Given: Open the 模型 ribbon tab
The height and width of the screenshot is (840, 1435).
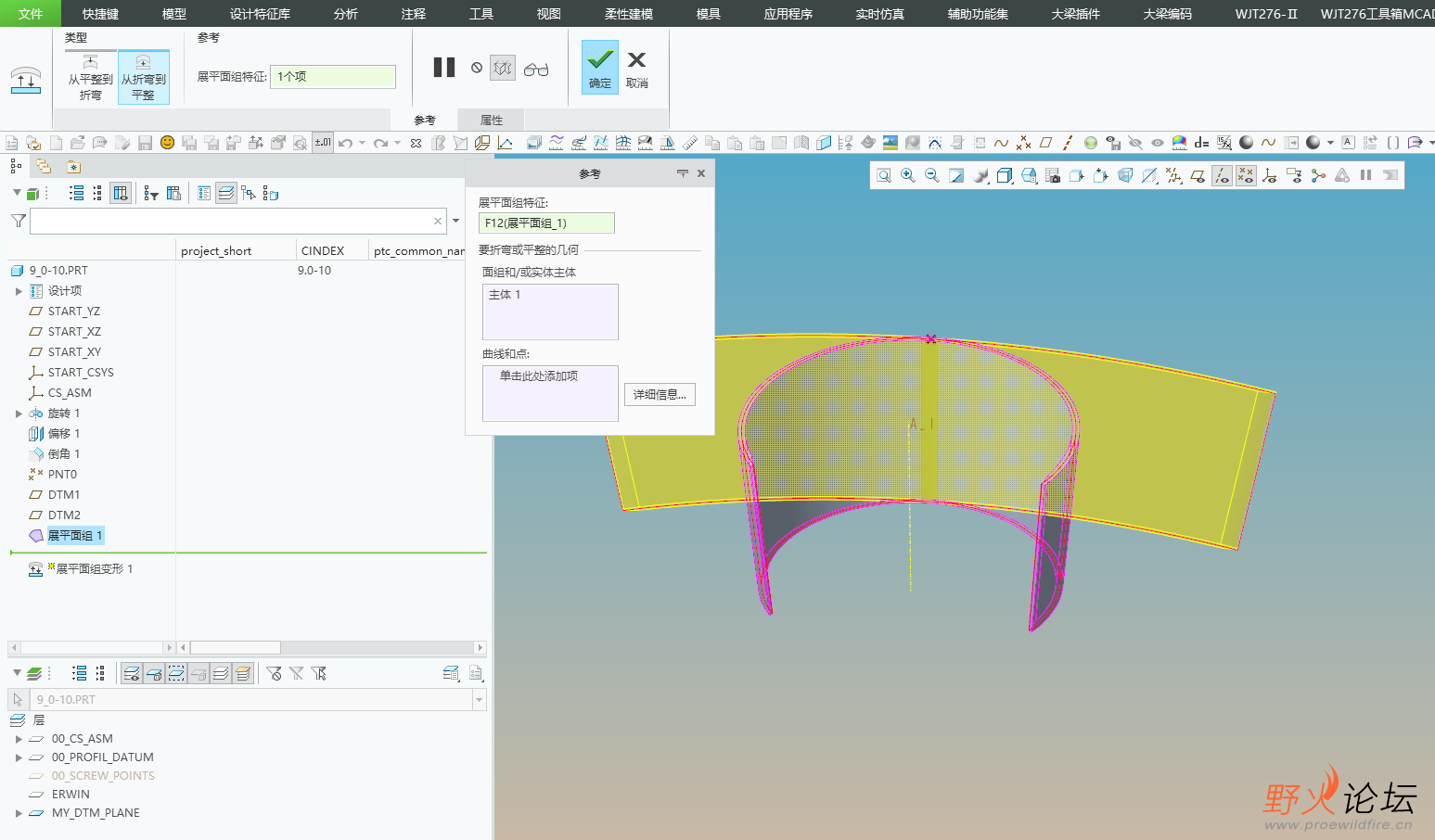Looking at the screenshot, I should tap(174, 14).
